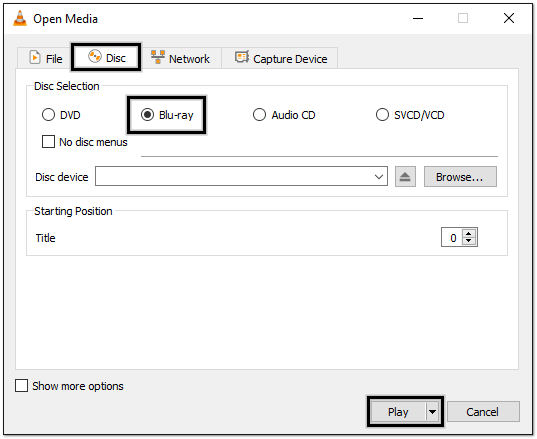Click the Play button
The width and height of the screenshot is (537, 439).
pyautogui.click(x=398, y=412)
